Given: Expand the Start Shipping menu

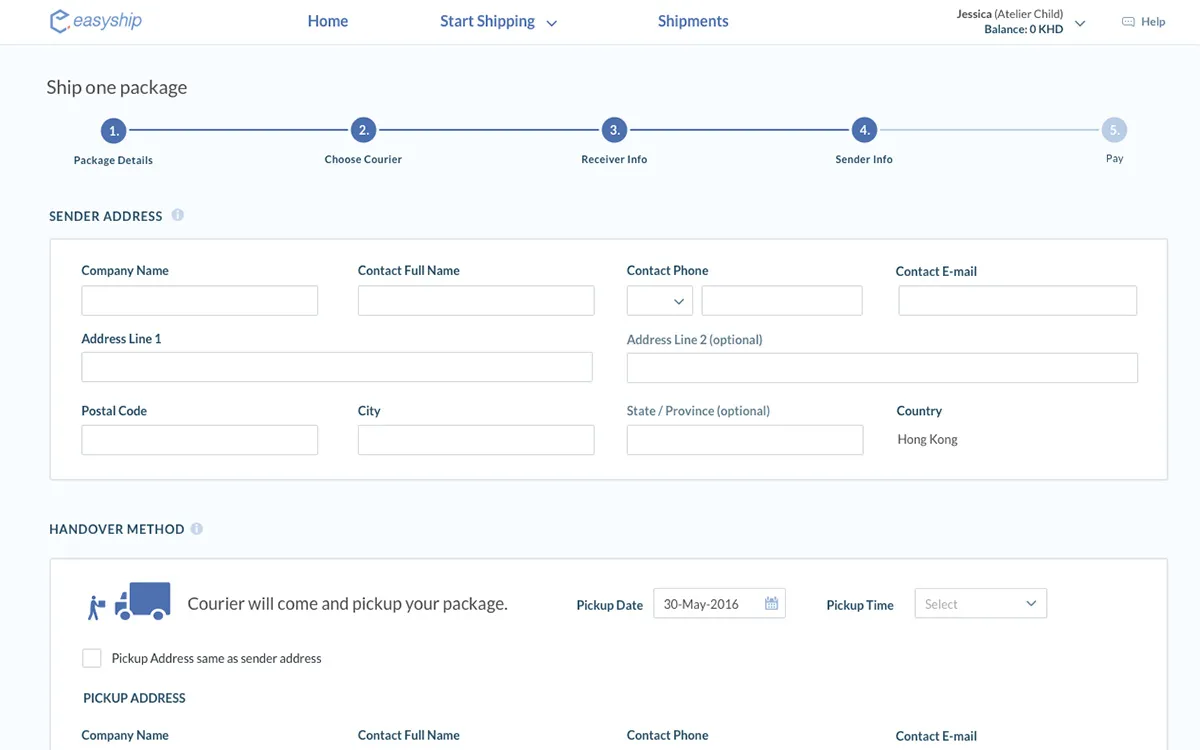Looking at the screenshot, I should 498,21.
